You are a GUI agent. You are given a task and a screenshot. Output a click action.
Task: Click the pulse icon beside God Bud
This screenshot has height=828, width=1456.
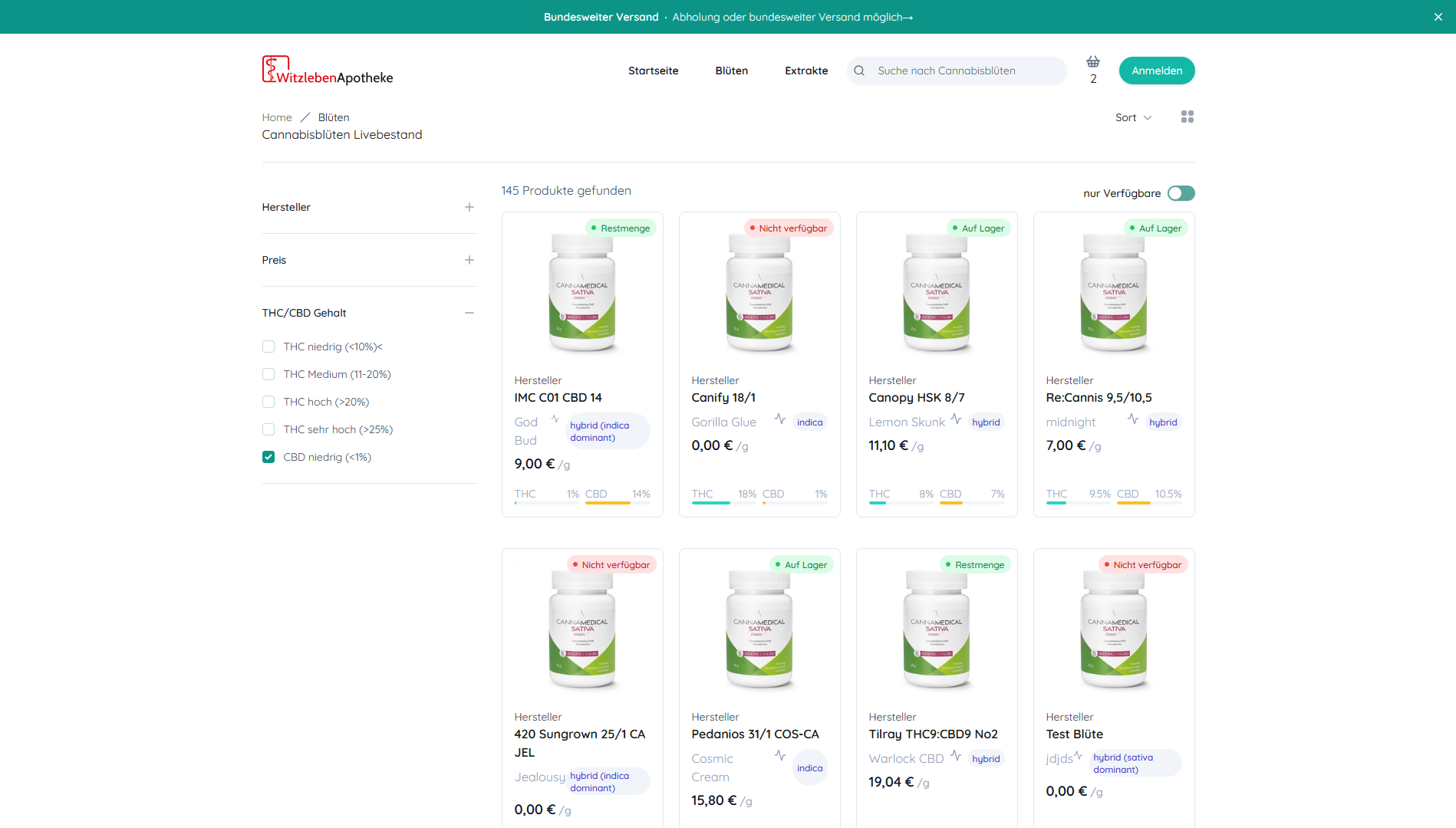point(555,419)
